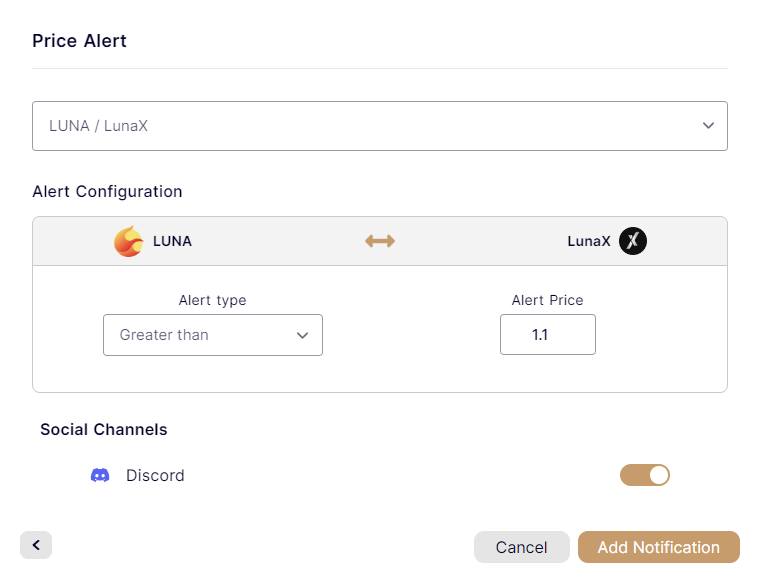
Task: Click the Add Notification button
Action: click(658, 547)
